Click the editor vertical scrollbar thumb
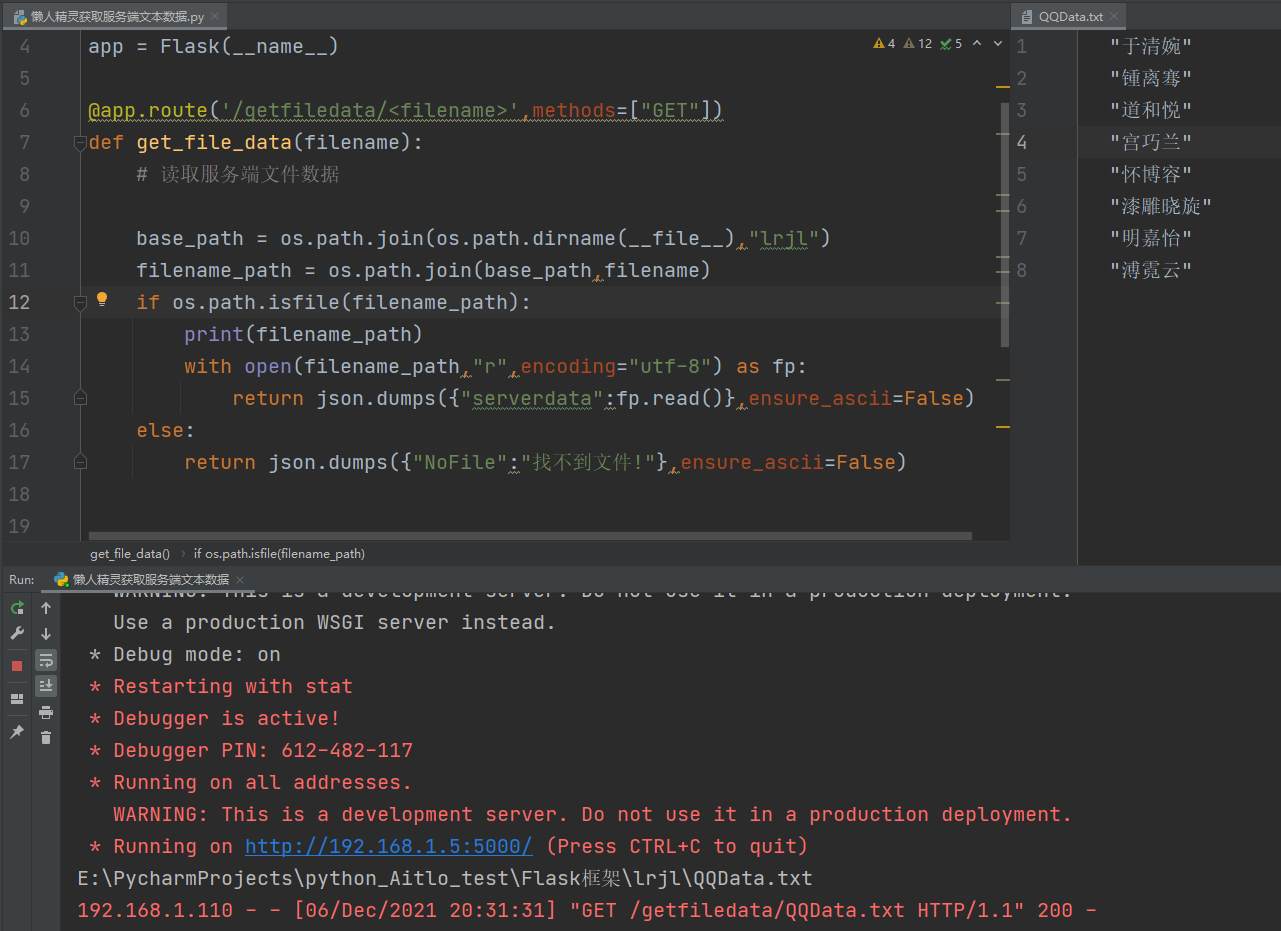 (1005, 224)
